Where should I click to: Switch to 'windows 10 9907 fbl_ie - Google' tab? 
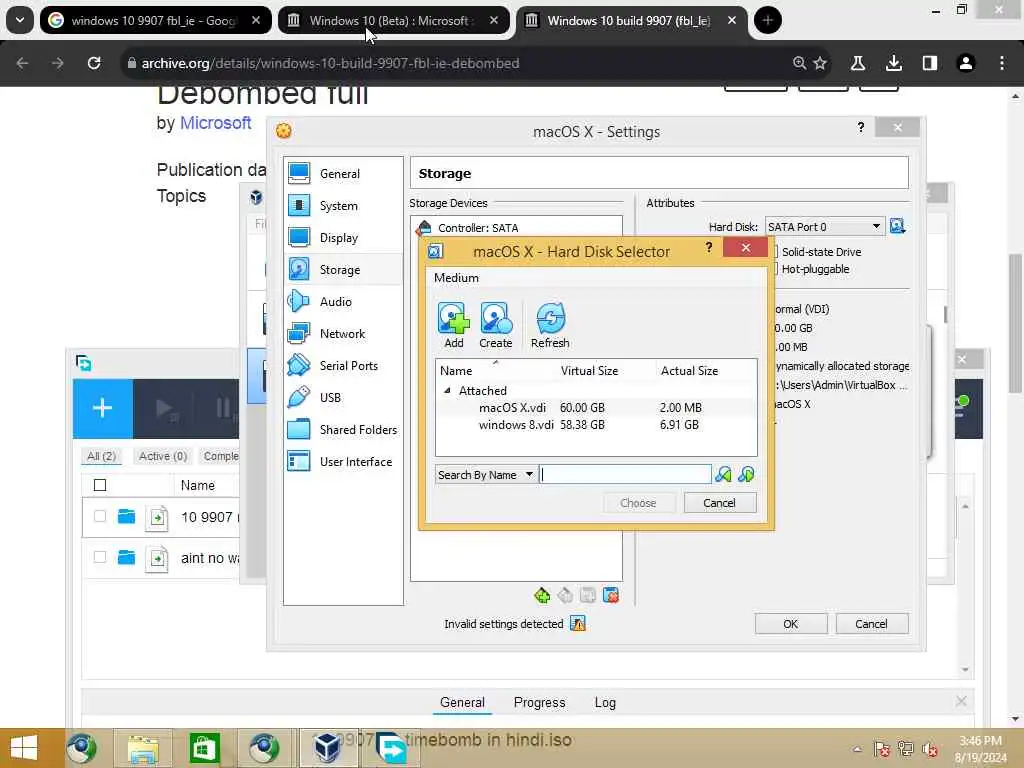155,21
